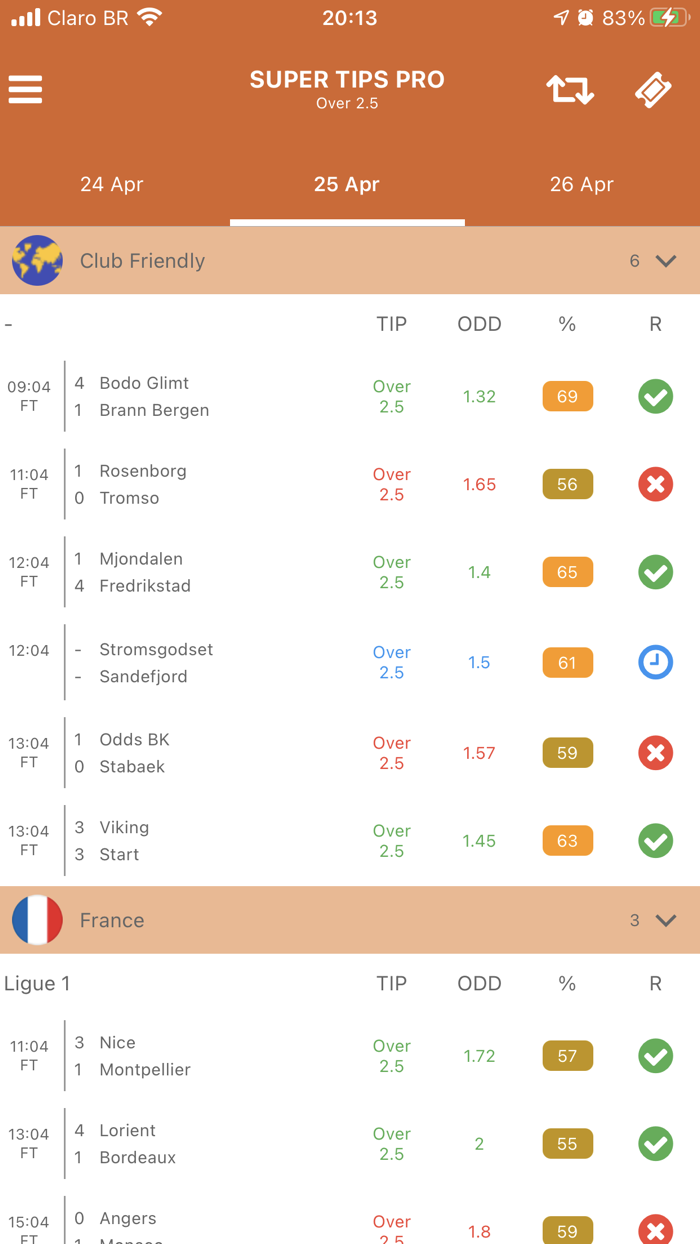
Task: Click the swap arrows icon in header
Action: pos(569,89)
